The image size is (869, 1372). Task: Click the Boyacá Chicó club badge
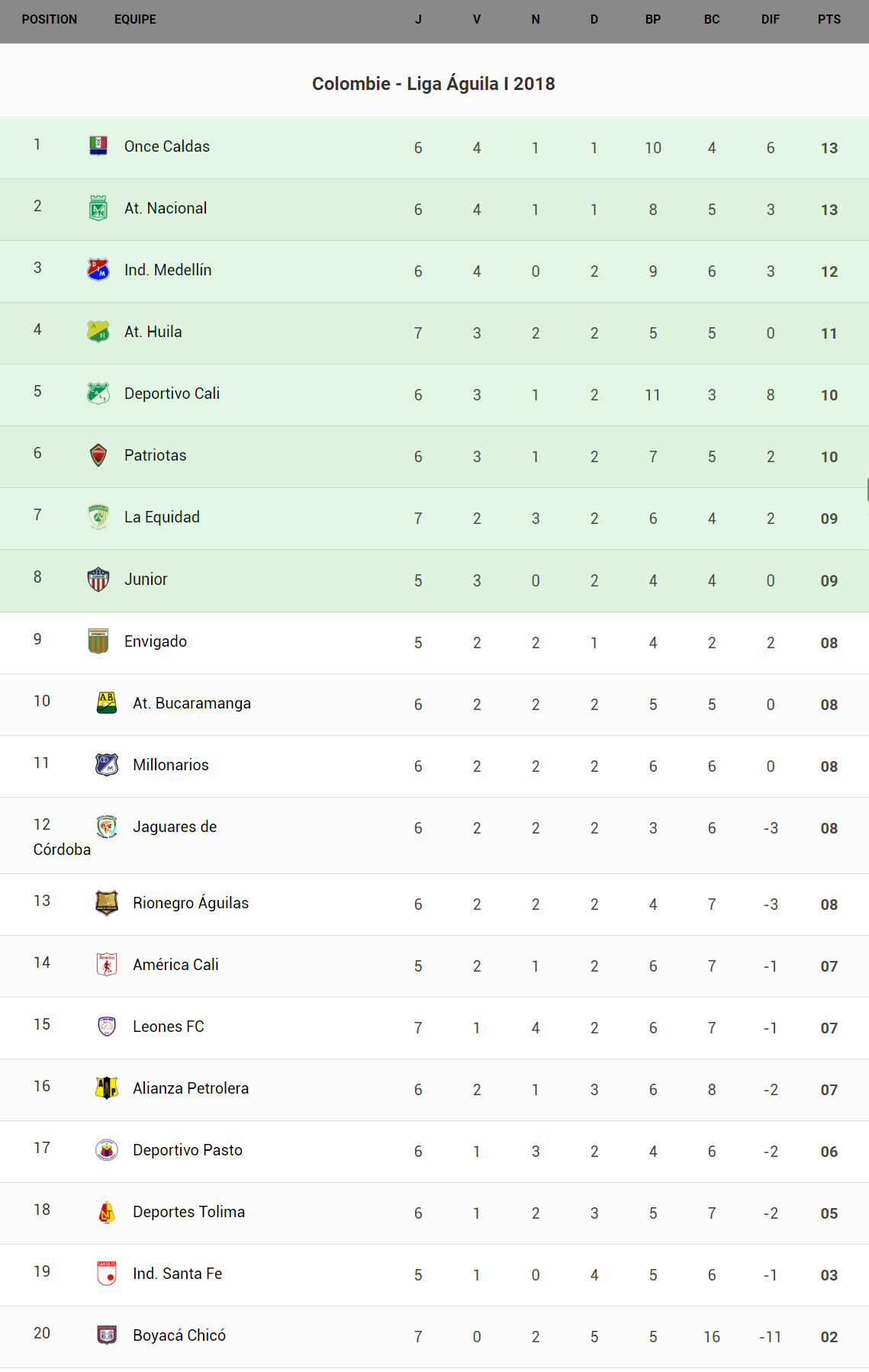[107, 1335]
